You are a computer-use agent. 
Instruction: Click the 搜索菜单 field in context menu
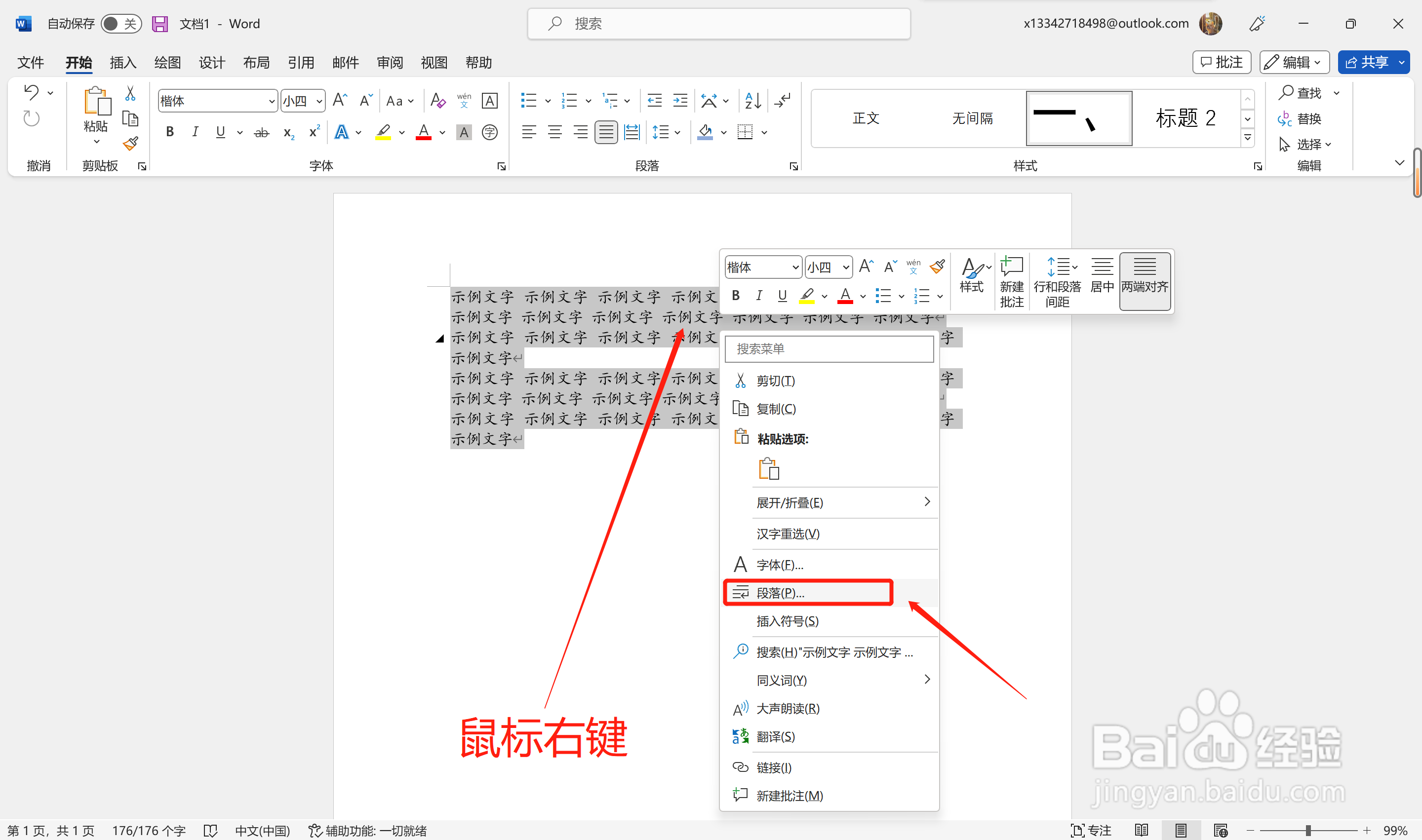[829, 348]
